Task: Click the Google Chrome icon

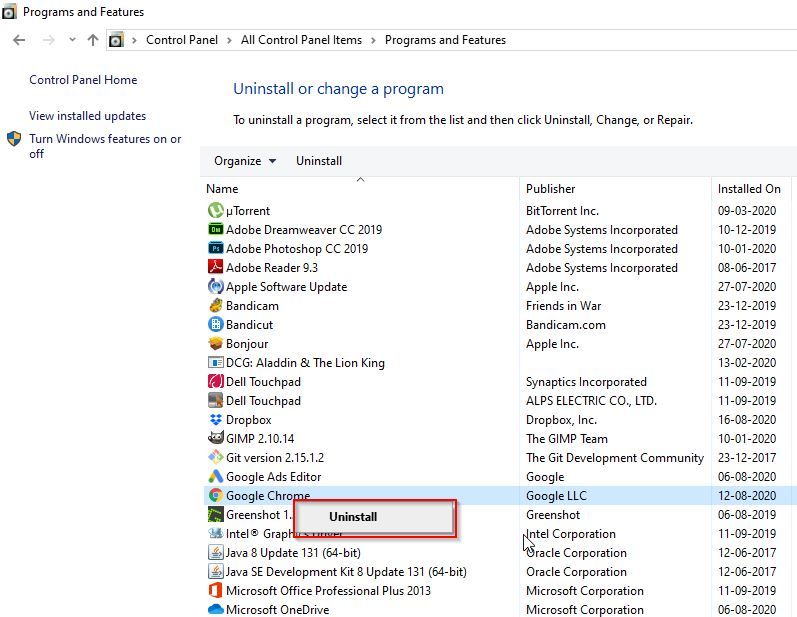Action: [216, 495]
